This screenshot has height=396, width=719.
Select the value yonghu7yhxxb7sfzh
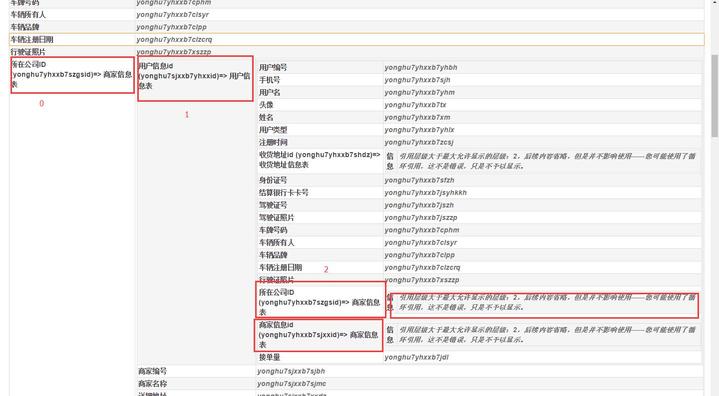[420, 180]
